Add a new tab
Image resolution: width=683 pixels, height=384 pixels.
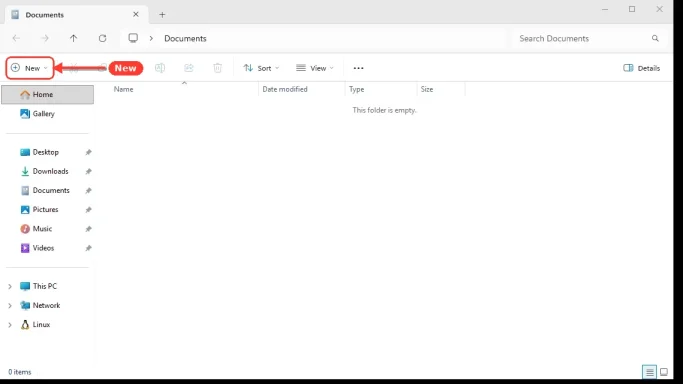162,15
